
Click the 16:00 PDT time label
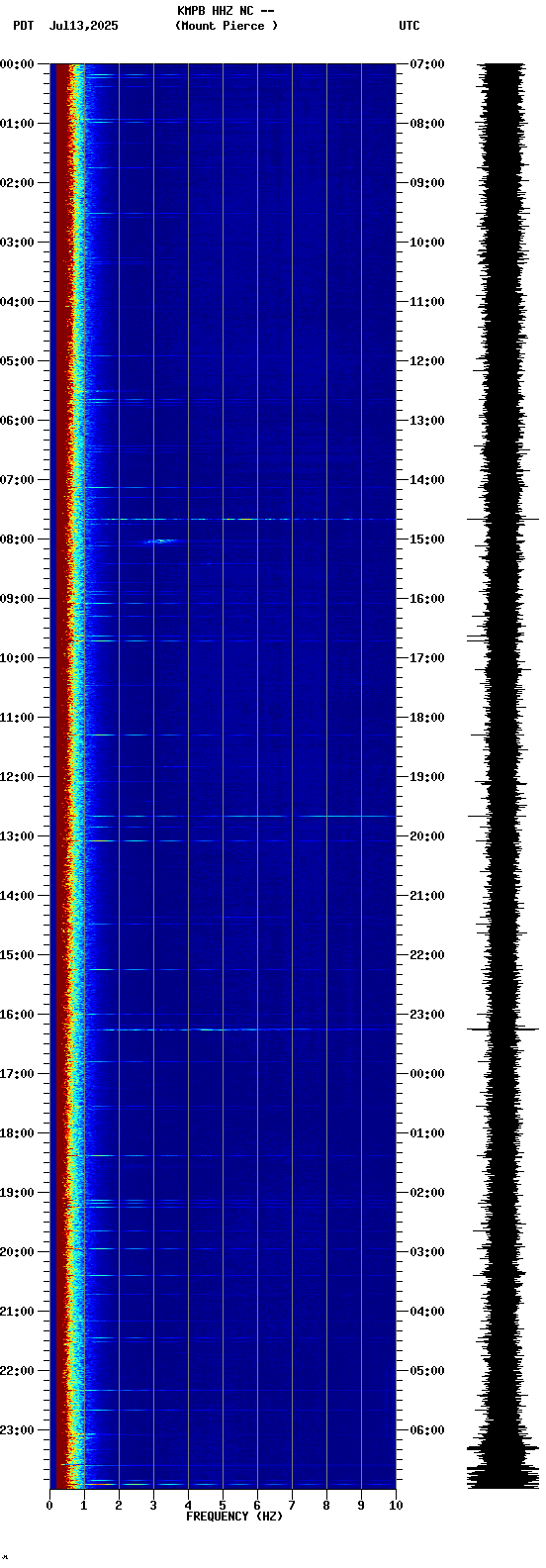tap(17, 1015)
